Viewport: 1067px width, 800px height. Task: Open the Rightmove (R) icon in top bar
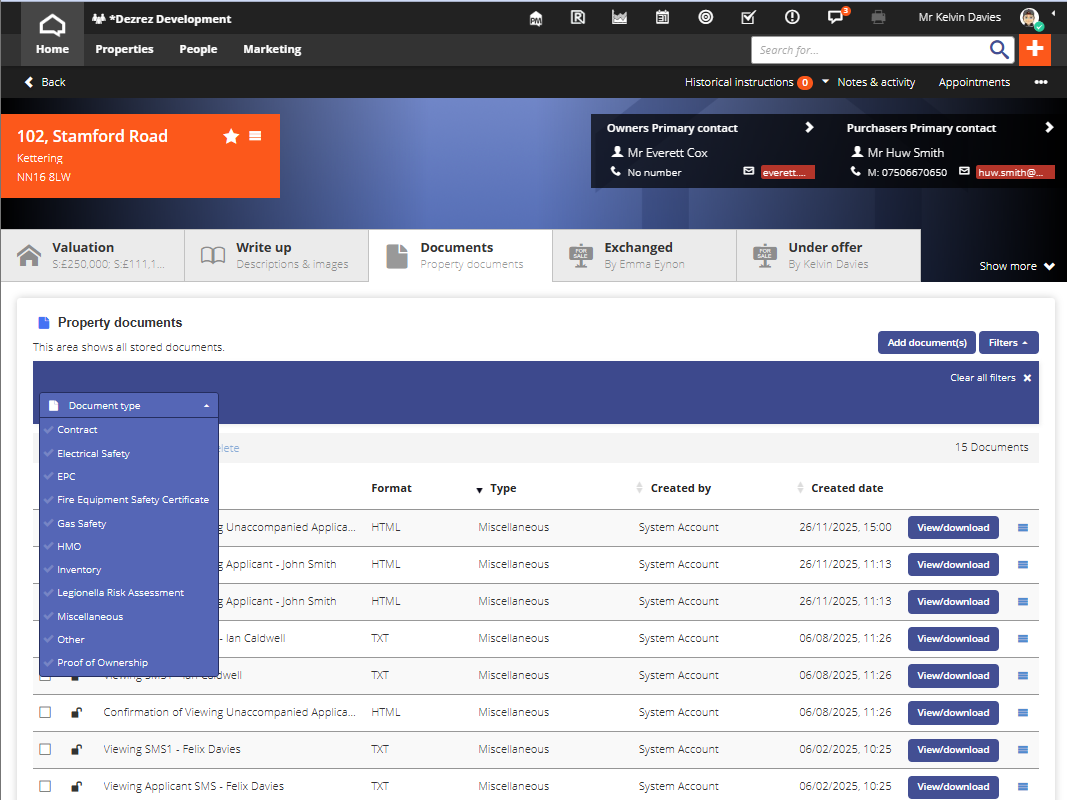[578, 17]
